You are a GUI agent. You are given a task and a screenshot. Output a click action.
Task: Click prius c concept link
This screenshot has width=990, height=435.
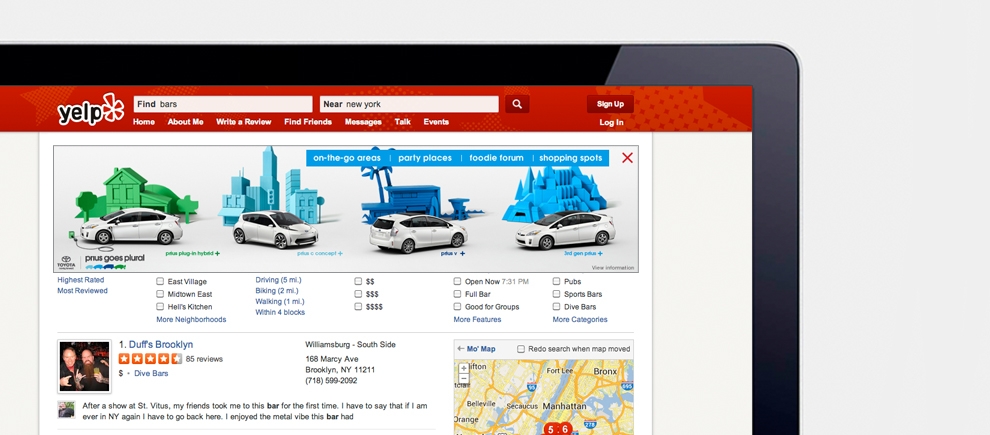click(320, 253)
